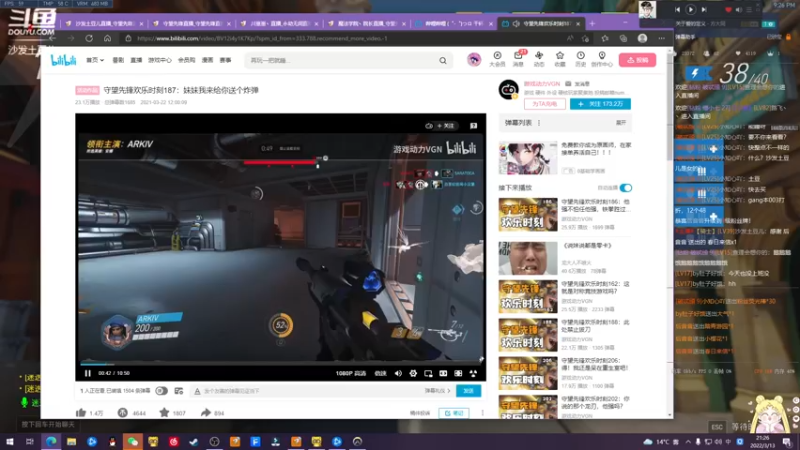Open the 漫画 navigation item
800x450 pixels.
207,60
